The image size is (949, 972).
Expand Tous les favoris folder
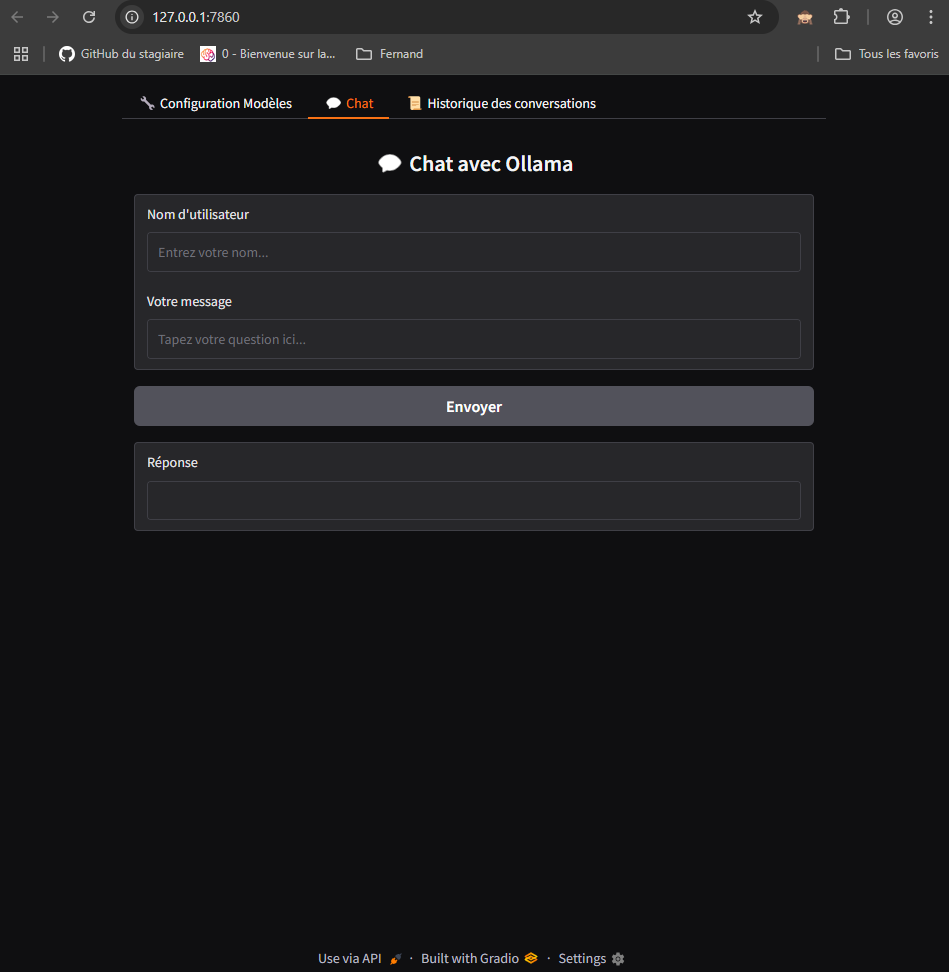[x=886, y=54]
